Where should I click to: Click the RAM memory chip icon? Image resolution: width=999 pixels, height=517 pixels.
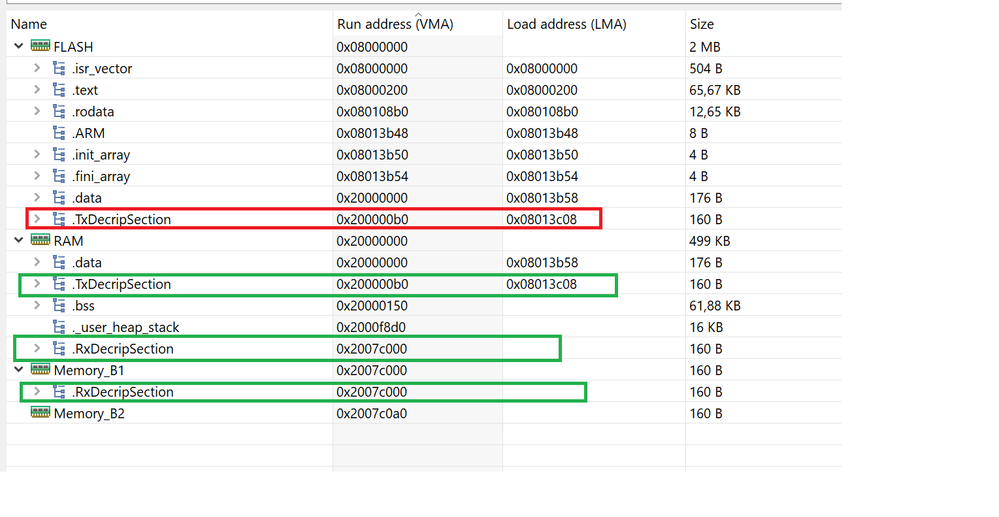40,240
